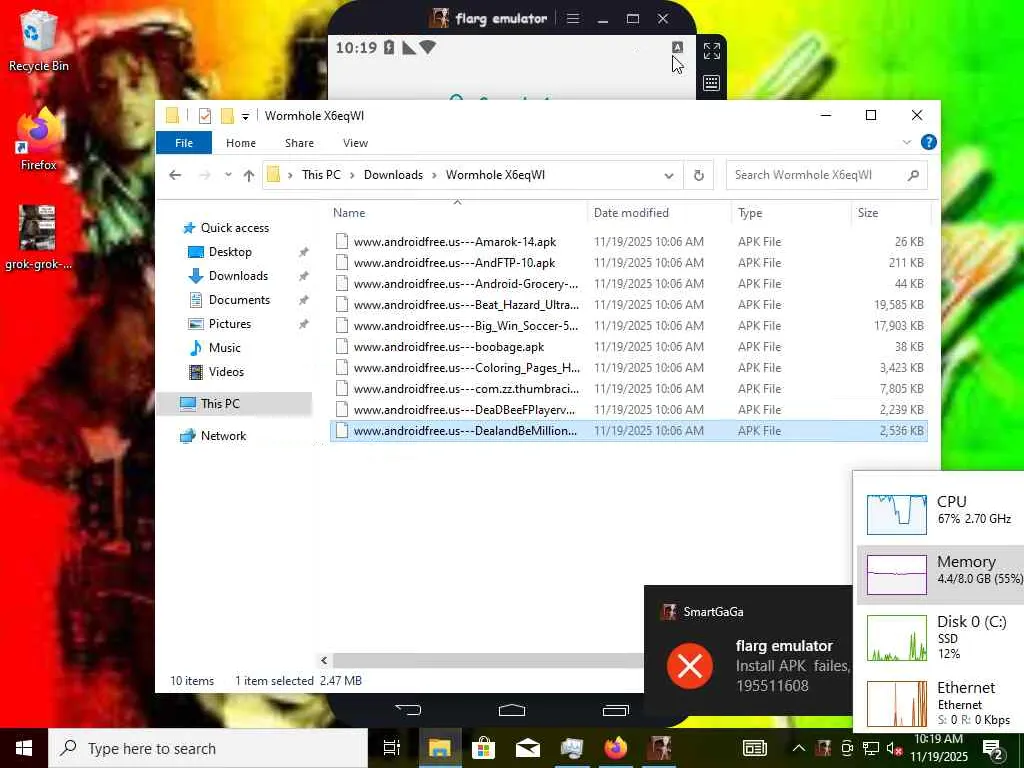Open File Explorer from the taskbar
1024x768 pixels.
point(440,748)
